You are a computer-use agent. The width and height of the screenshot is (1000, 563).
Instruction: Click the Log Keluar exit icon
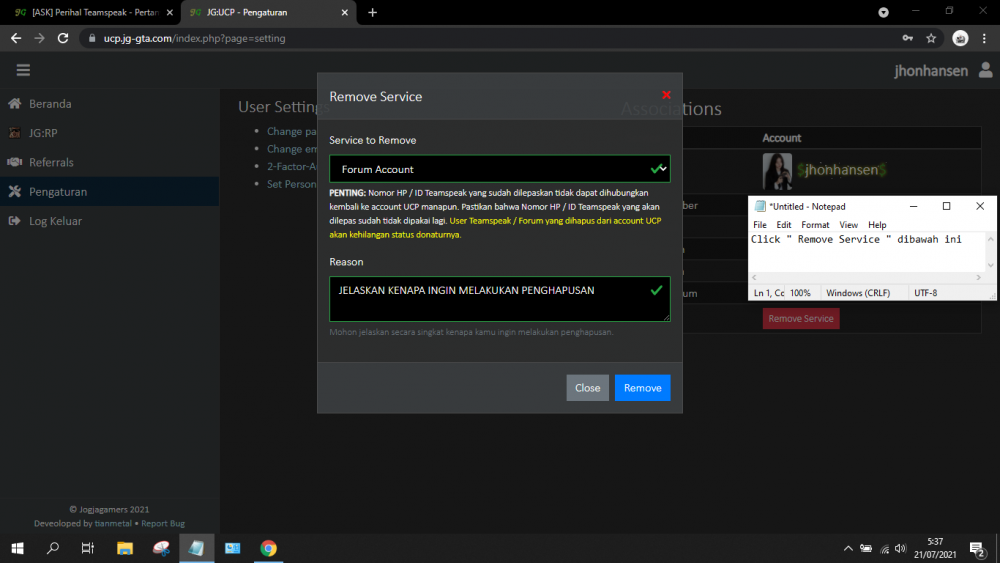pos(15,221)
